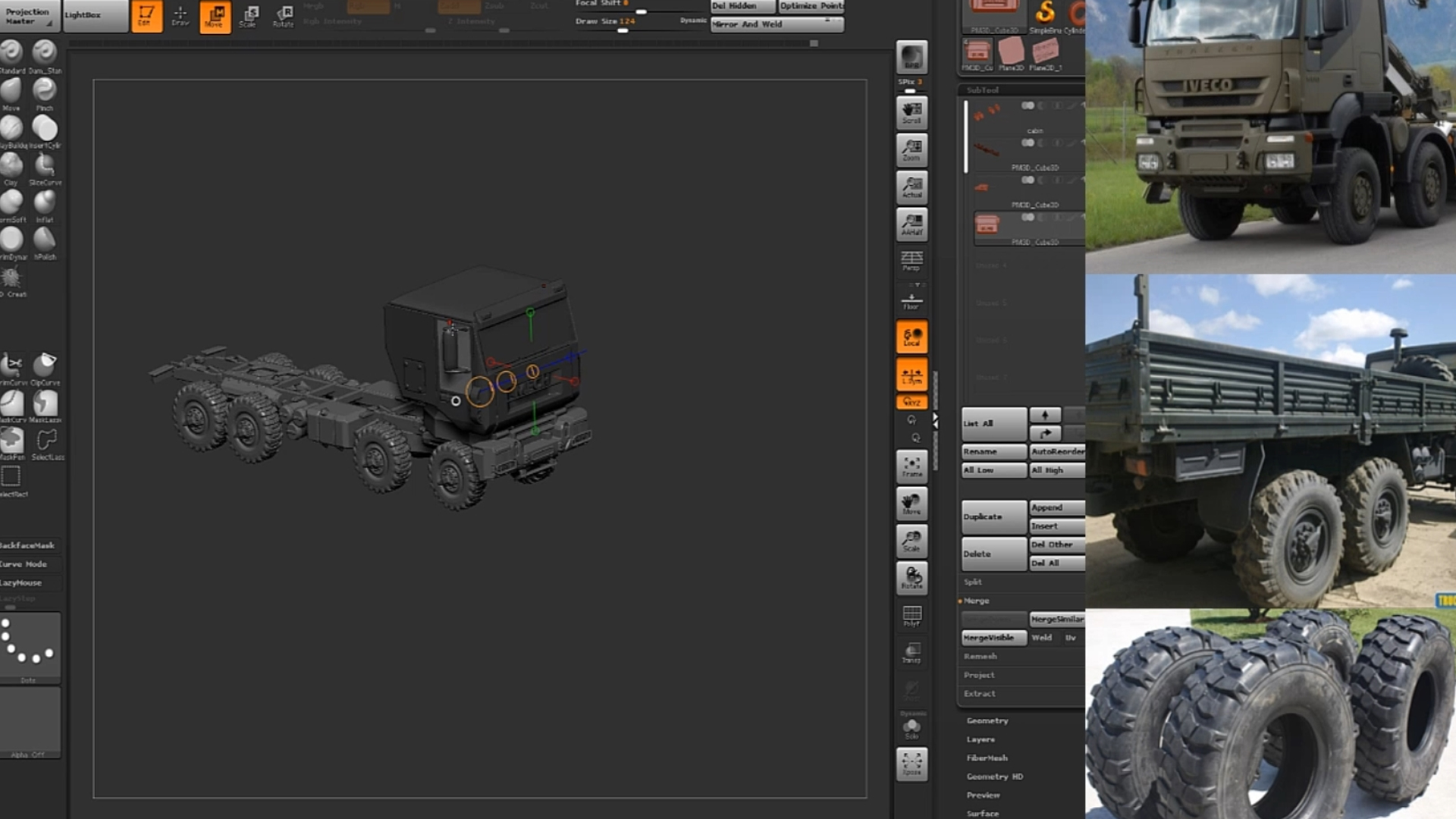Viewport: 1456px width, 819px height.
Task: Click the Duplicate subtool button
Action: click(993, 516)
